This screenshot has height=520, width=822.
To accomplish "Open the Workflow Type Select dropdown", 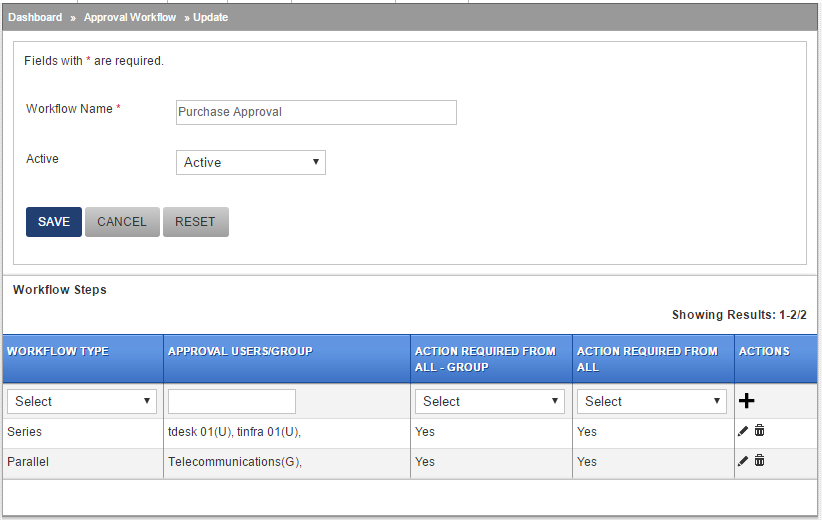I will coord(82,402).
